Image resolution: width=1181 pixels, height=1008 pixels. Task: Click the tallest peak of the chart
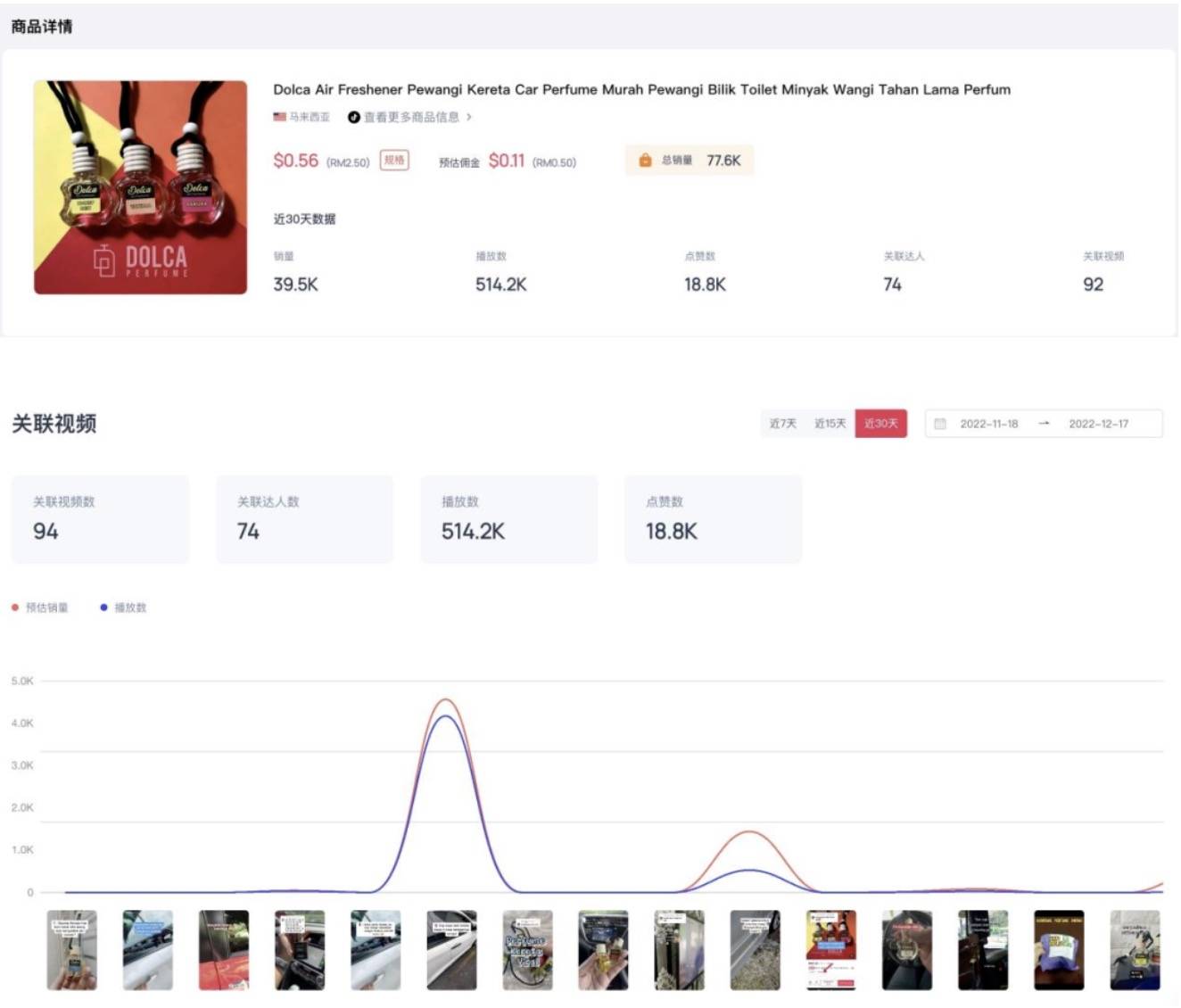[x=445, y=701]
